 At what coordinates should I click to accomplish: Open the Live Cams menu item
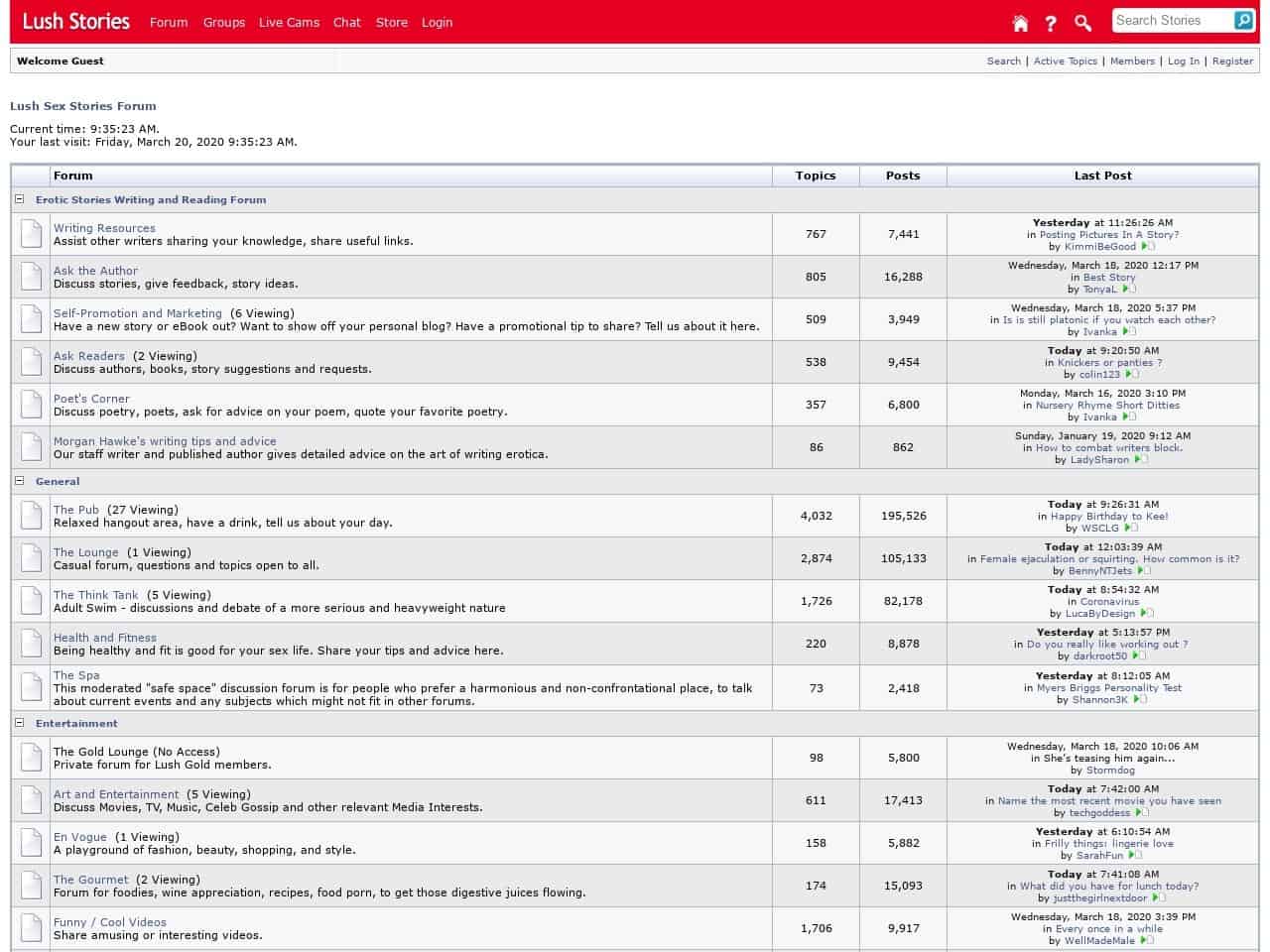(289, 22)
